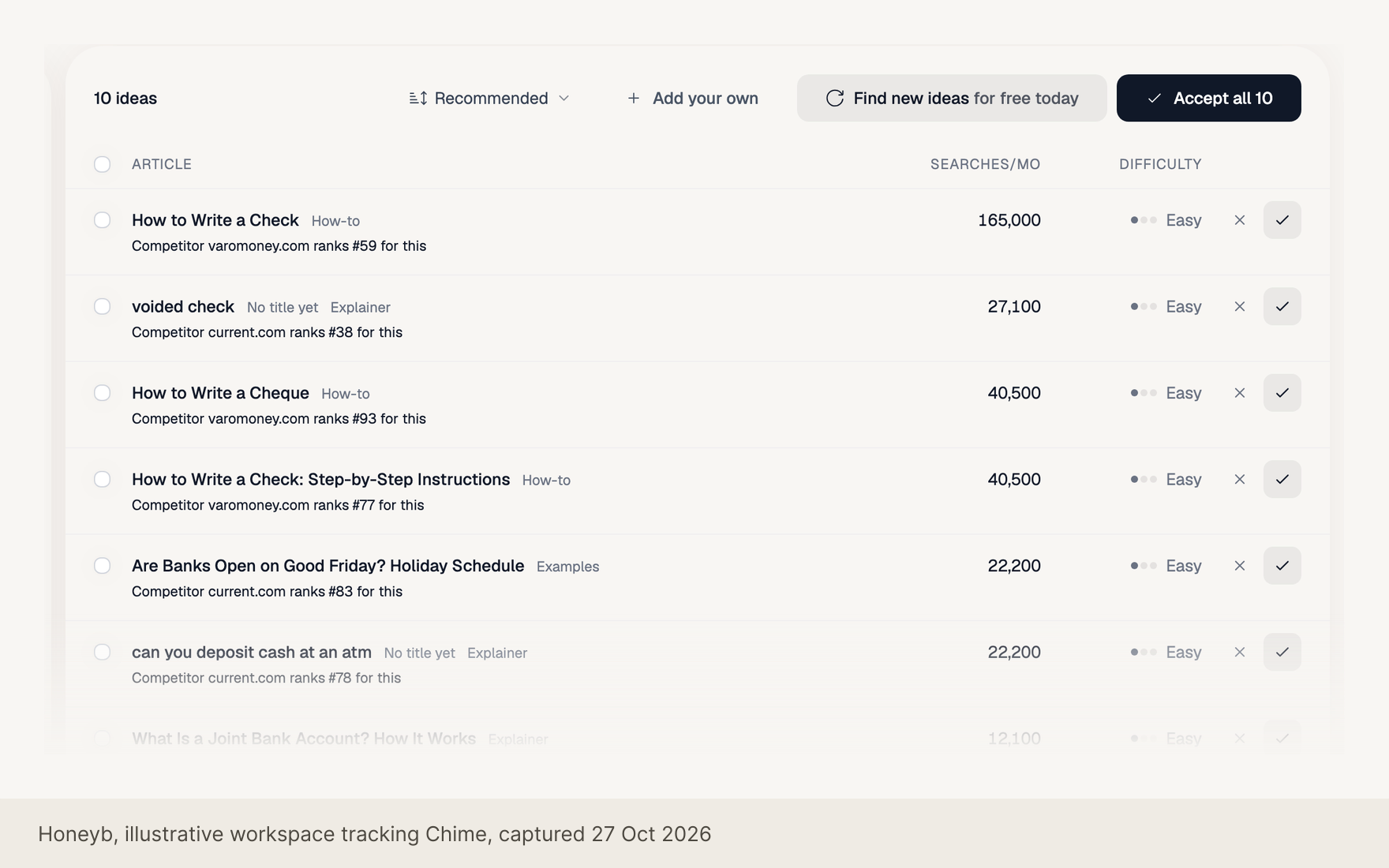Accept the 'How to Write a Check' idea checkmark

1282,220
